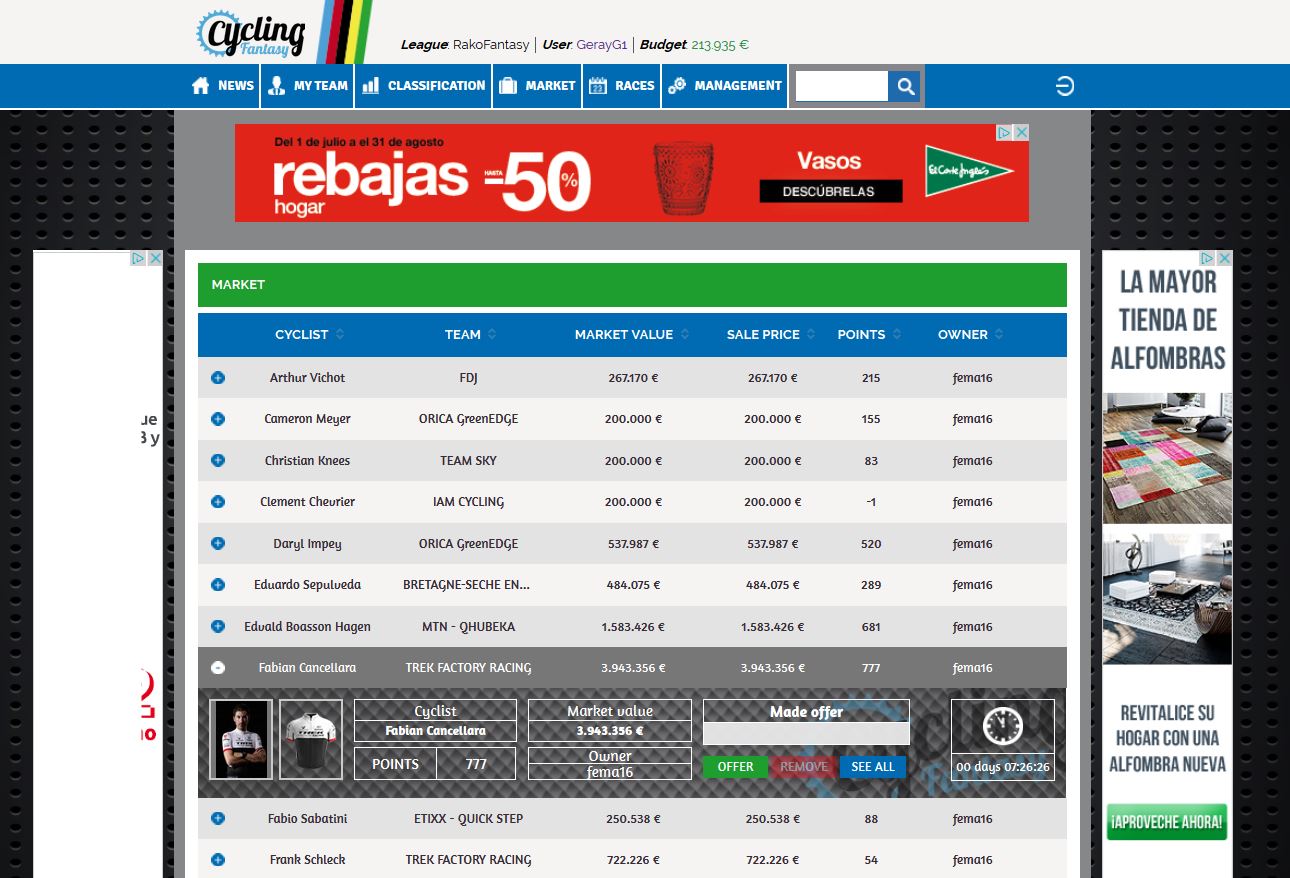
Task: Expand the Arthur Vichot row
Action: [218, 378]
